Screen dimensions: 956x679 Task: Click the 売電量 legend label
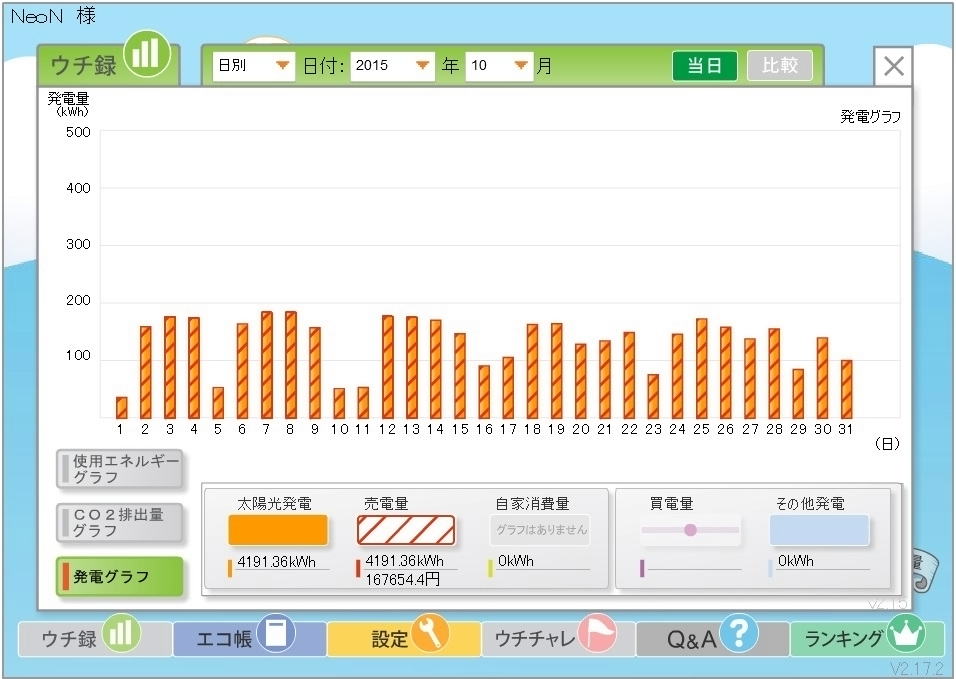pyautogui.click(x=386, y=503)
